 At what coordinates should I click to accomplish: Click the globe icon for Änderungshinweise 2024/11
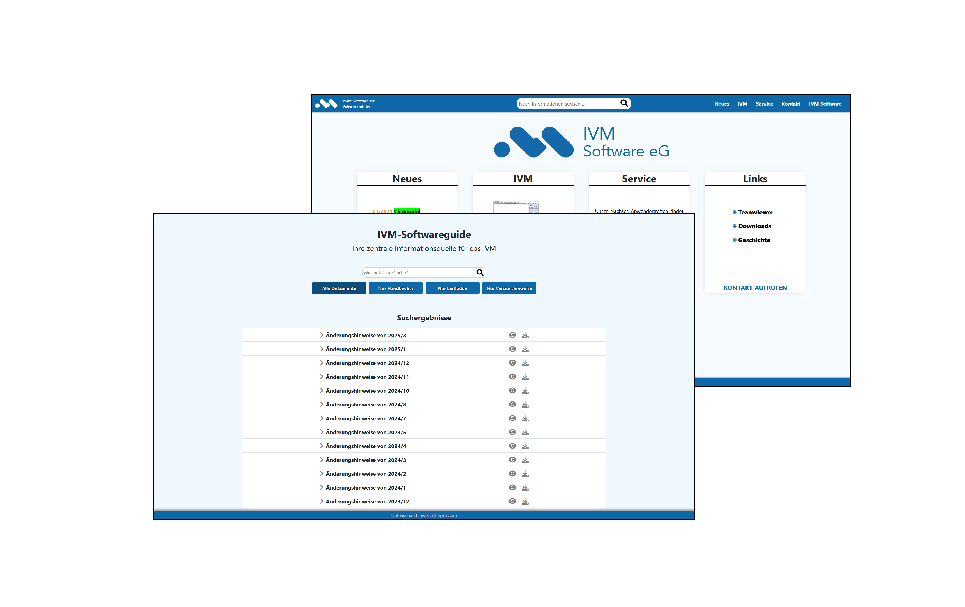click(512, 377)
